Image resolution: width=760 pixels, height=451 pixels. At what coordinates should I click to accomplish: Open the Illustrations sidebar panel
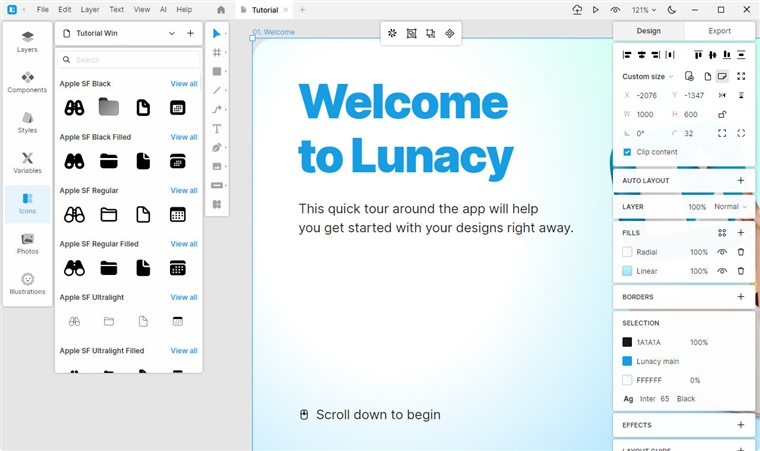[x=27, y=284]
